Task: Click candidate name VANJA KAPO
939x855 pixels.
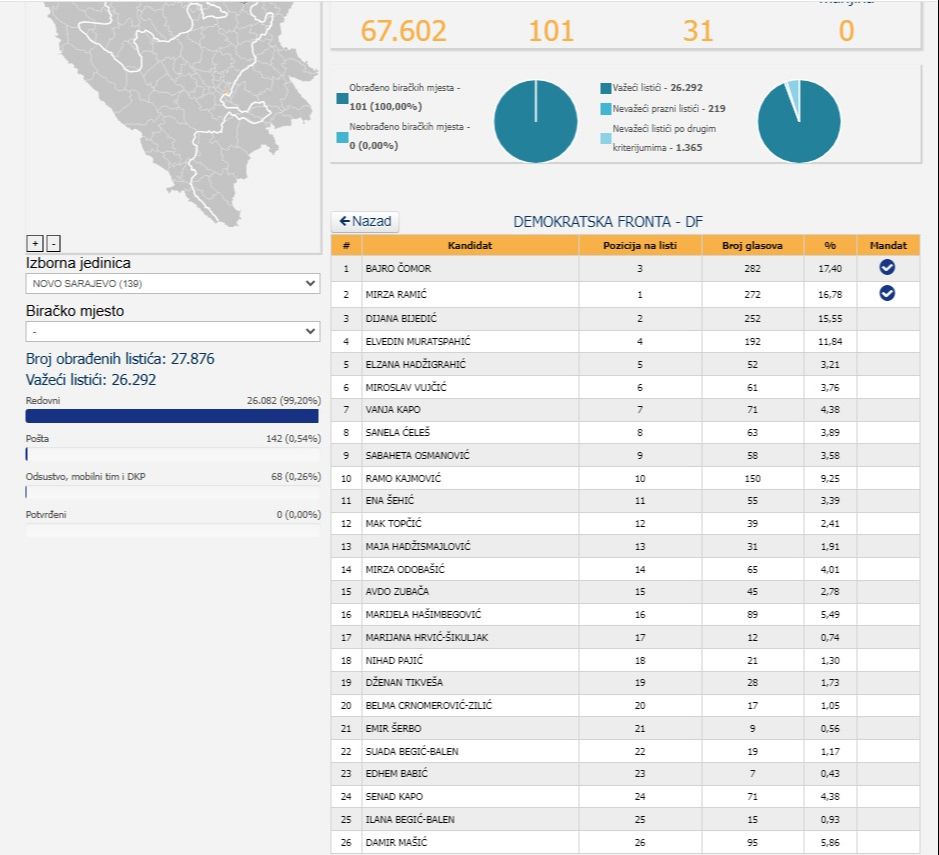Action: click(393, 410)
